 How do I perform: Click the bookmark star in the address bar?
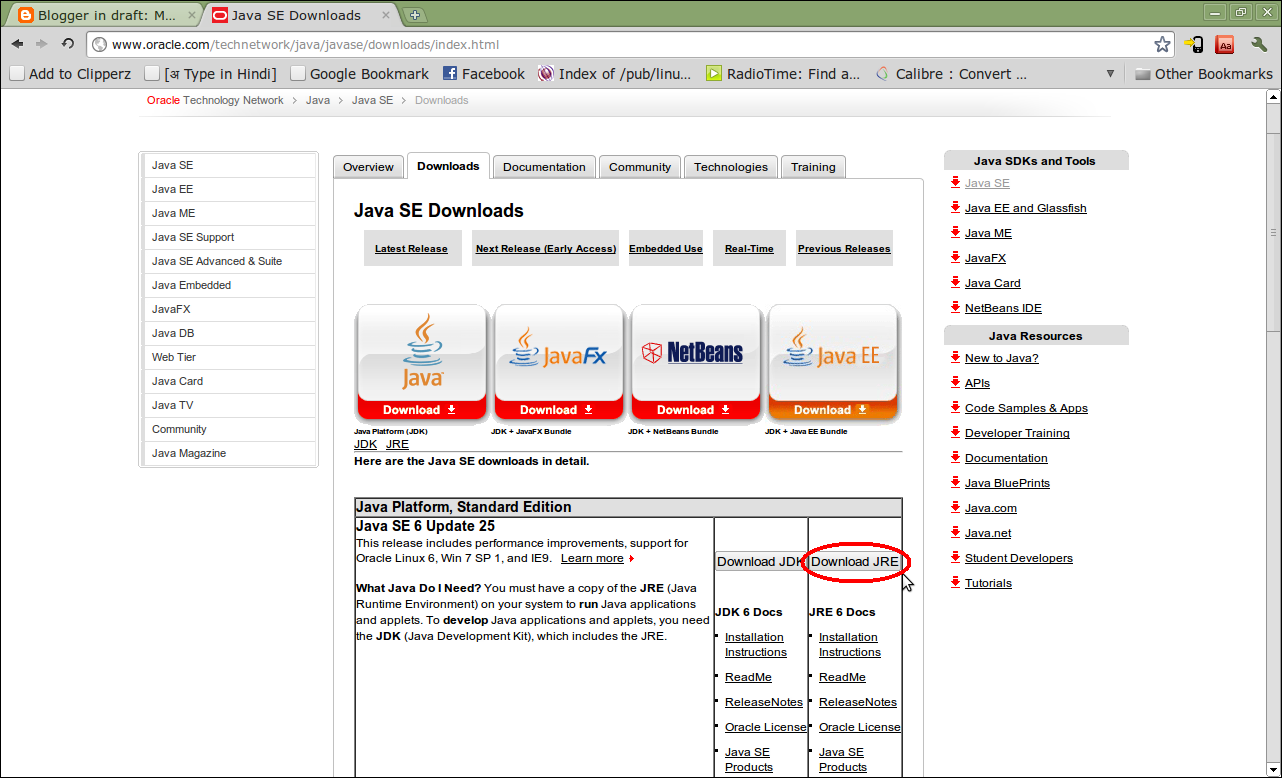point(1161,45)
